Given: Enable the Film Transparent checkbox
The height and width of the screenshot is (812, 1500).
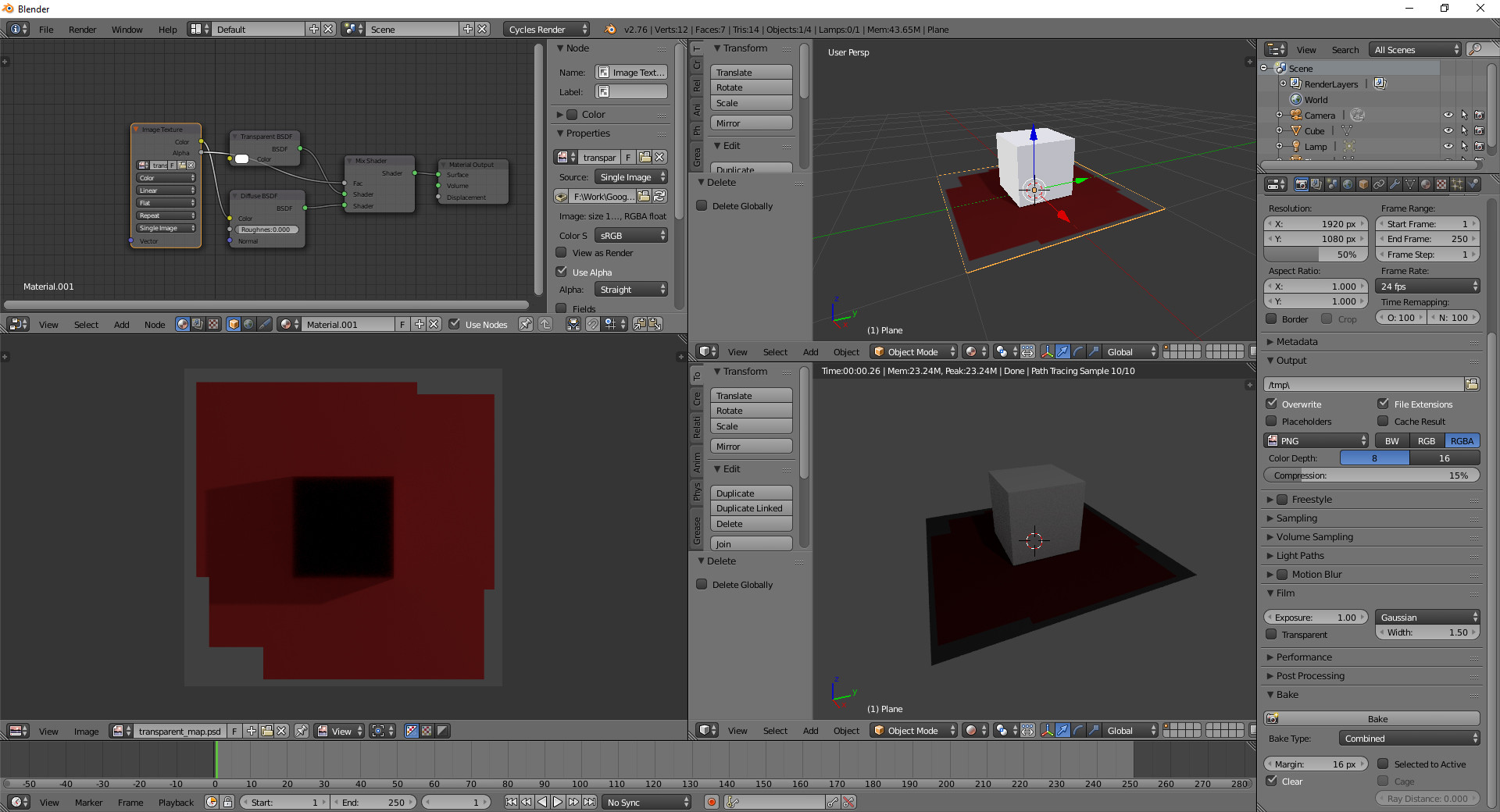Looking at the screenshot, I should pyautogui.click(x=1272, y=634).
